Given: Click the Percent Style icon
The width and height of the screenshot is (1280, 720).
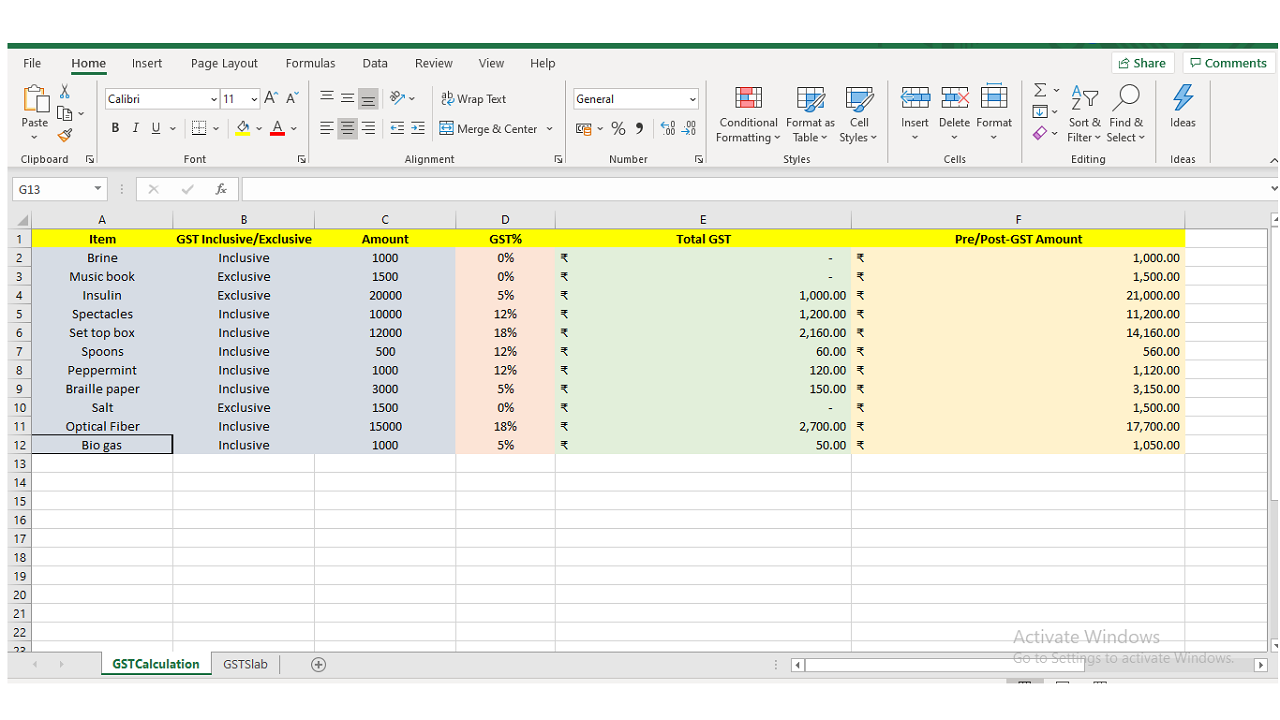Looking at the screenshot, I should pyautogui.click(x=618, y=129).
